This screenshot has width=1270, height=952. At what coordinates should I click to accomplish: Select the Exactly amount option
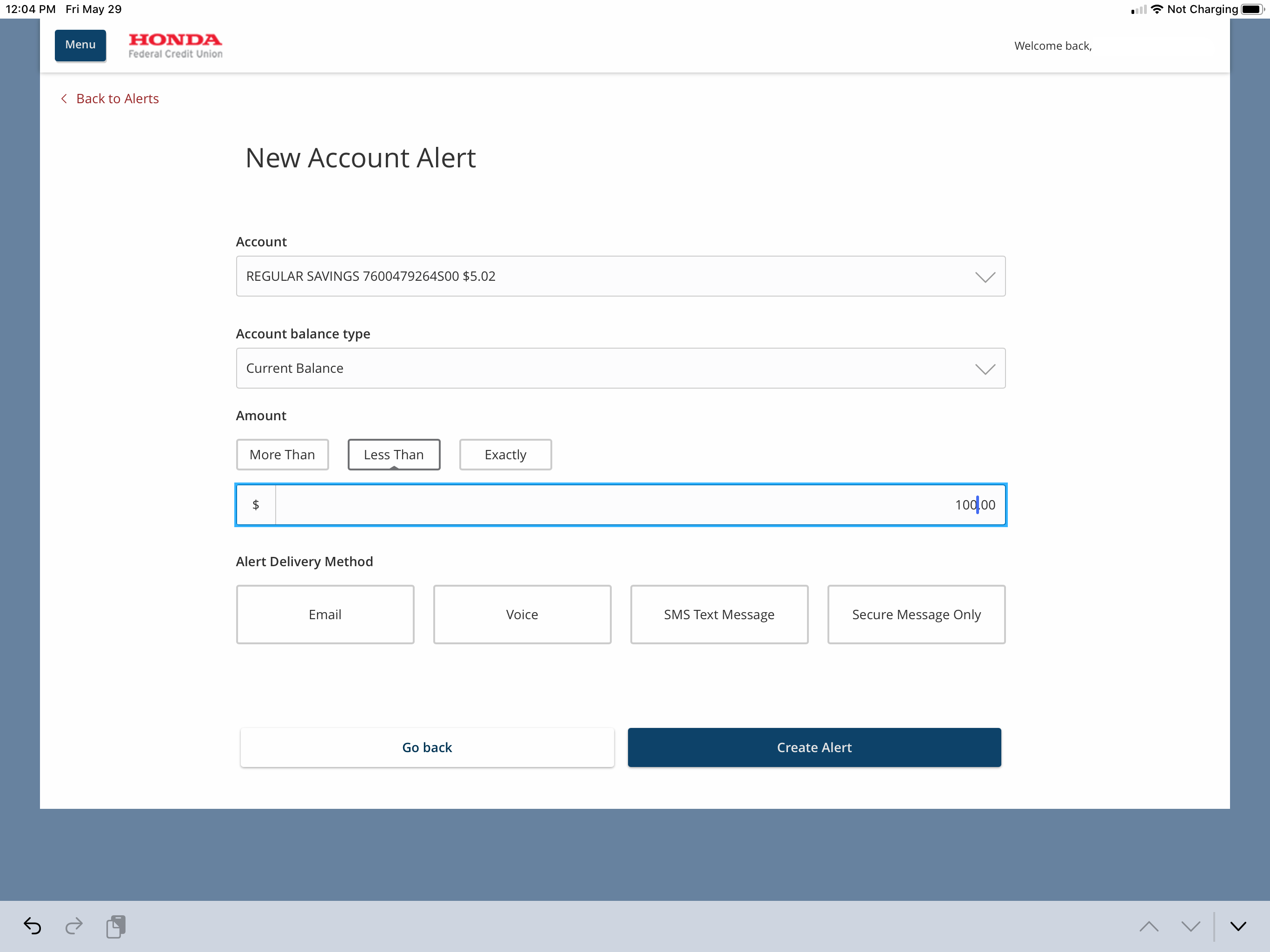(x=505, y=455)
